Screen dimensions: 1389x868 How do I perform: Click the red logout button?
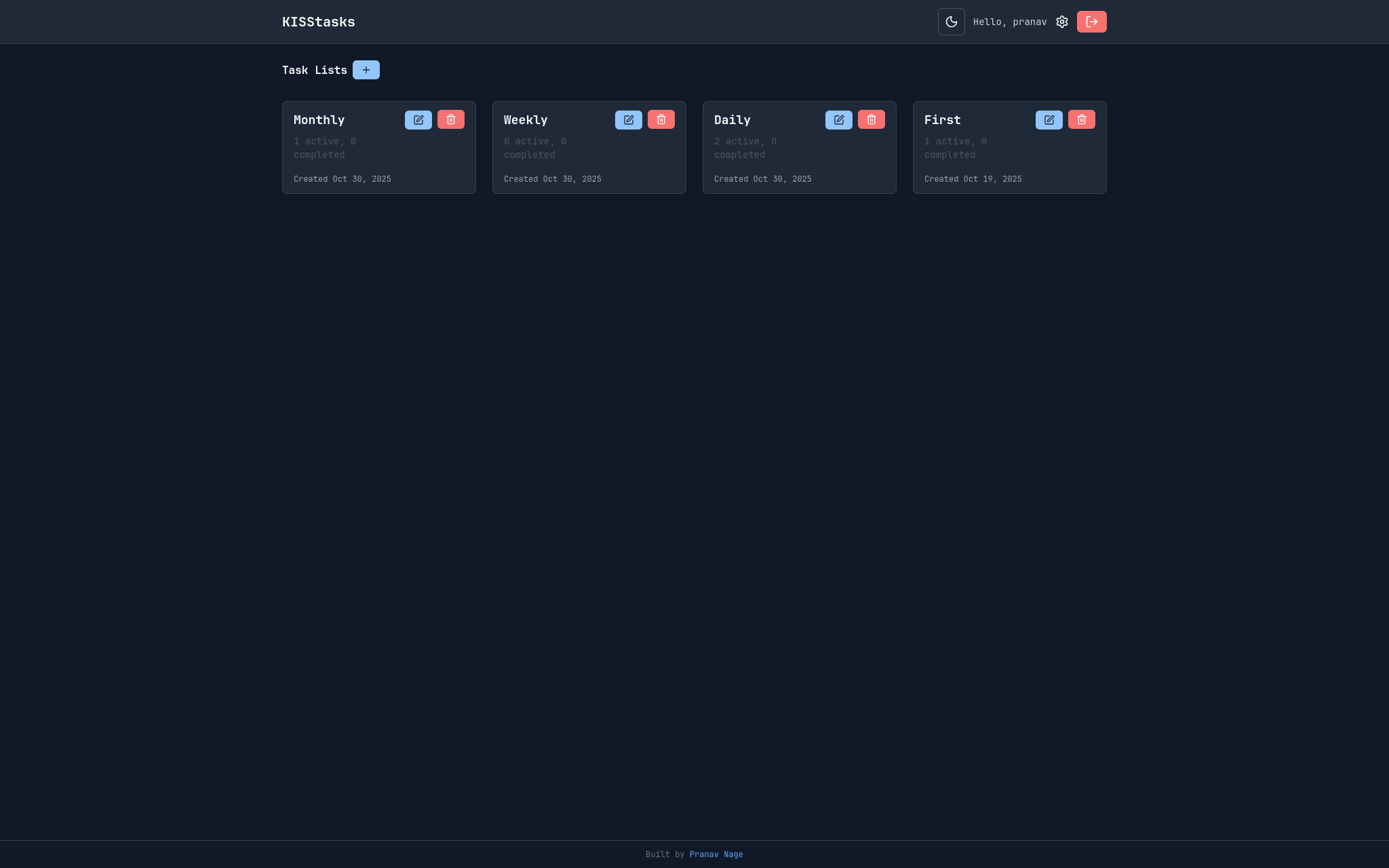coord(1091,22)
